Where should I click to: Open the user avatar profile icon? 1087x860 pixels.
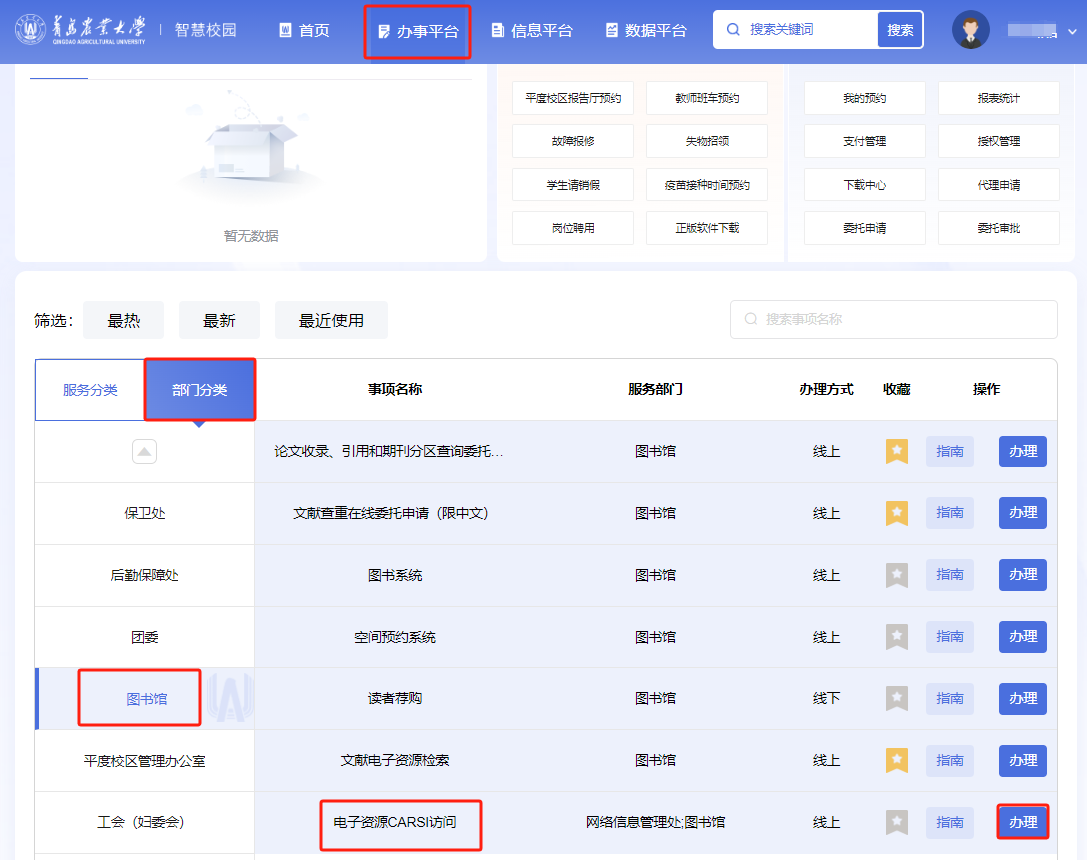(x=970, y=30)
